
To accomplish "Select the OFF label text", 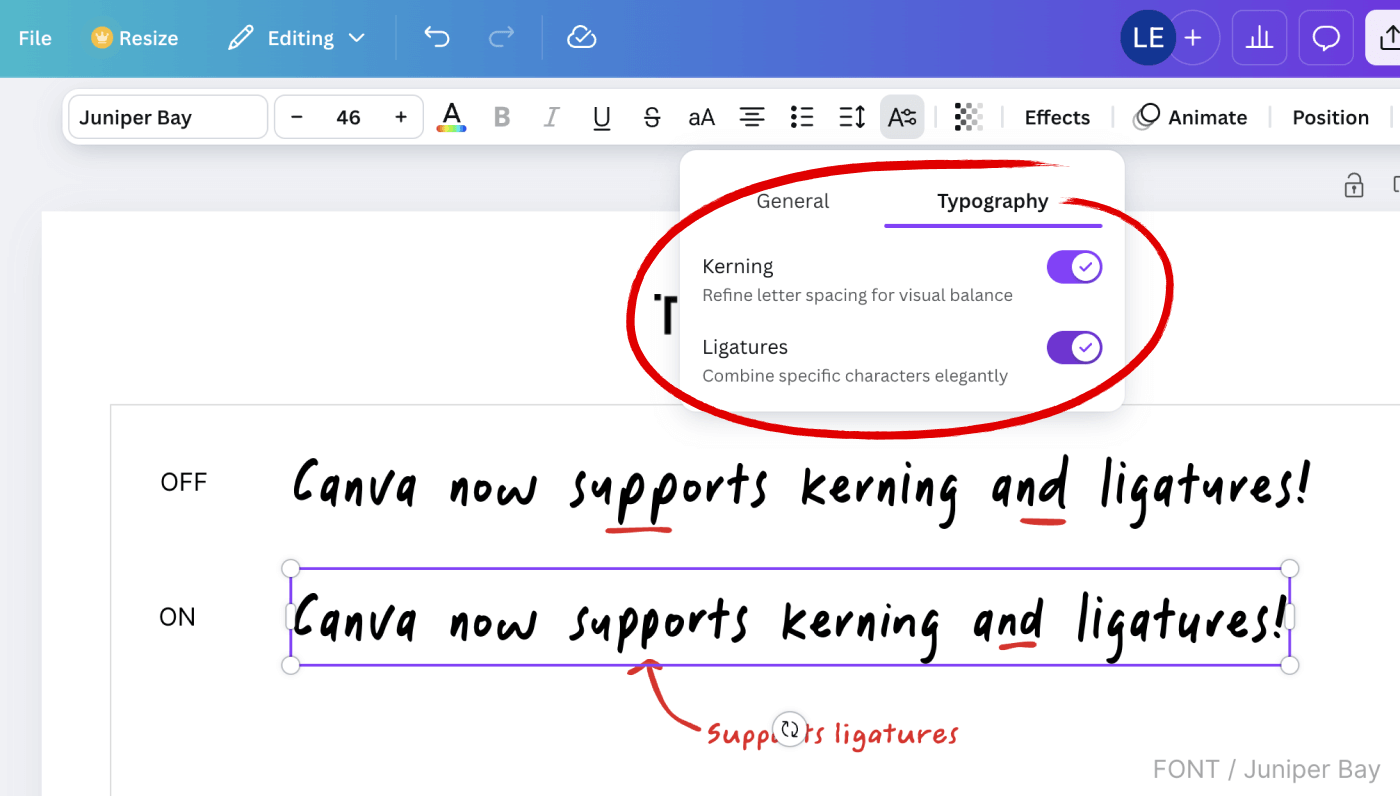I will pos(184,482).
